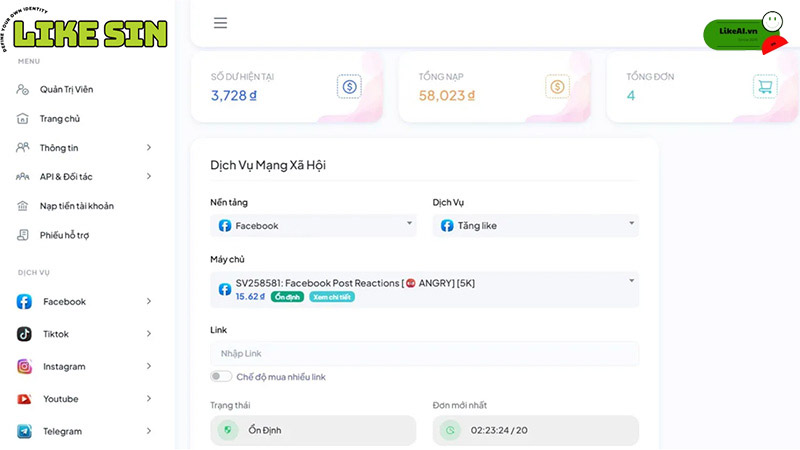Click the LikeAI.vn profile badge
This screenshot has height=450, width=800.
(745, 33)
